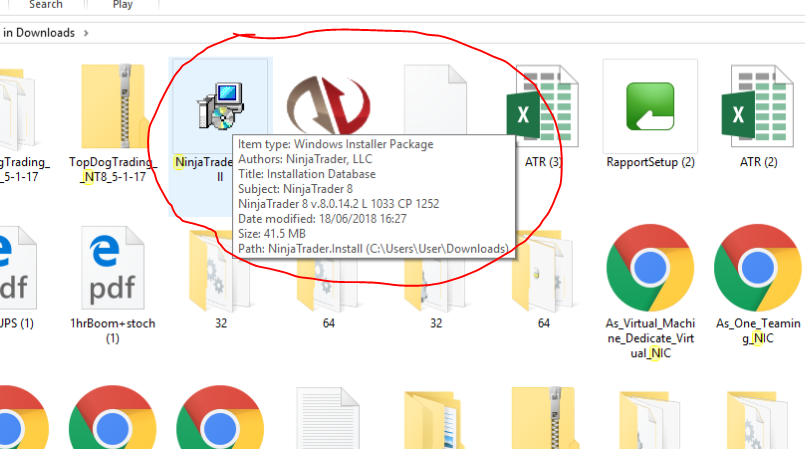805x449 pixels.
Task: Select the As_Virtual_Machine_Dedicate_Virtual_NIC Chrome icon
Action: pyautogui.click(x=650, y=268)
